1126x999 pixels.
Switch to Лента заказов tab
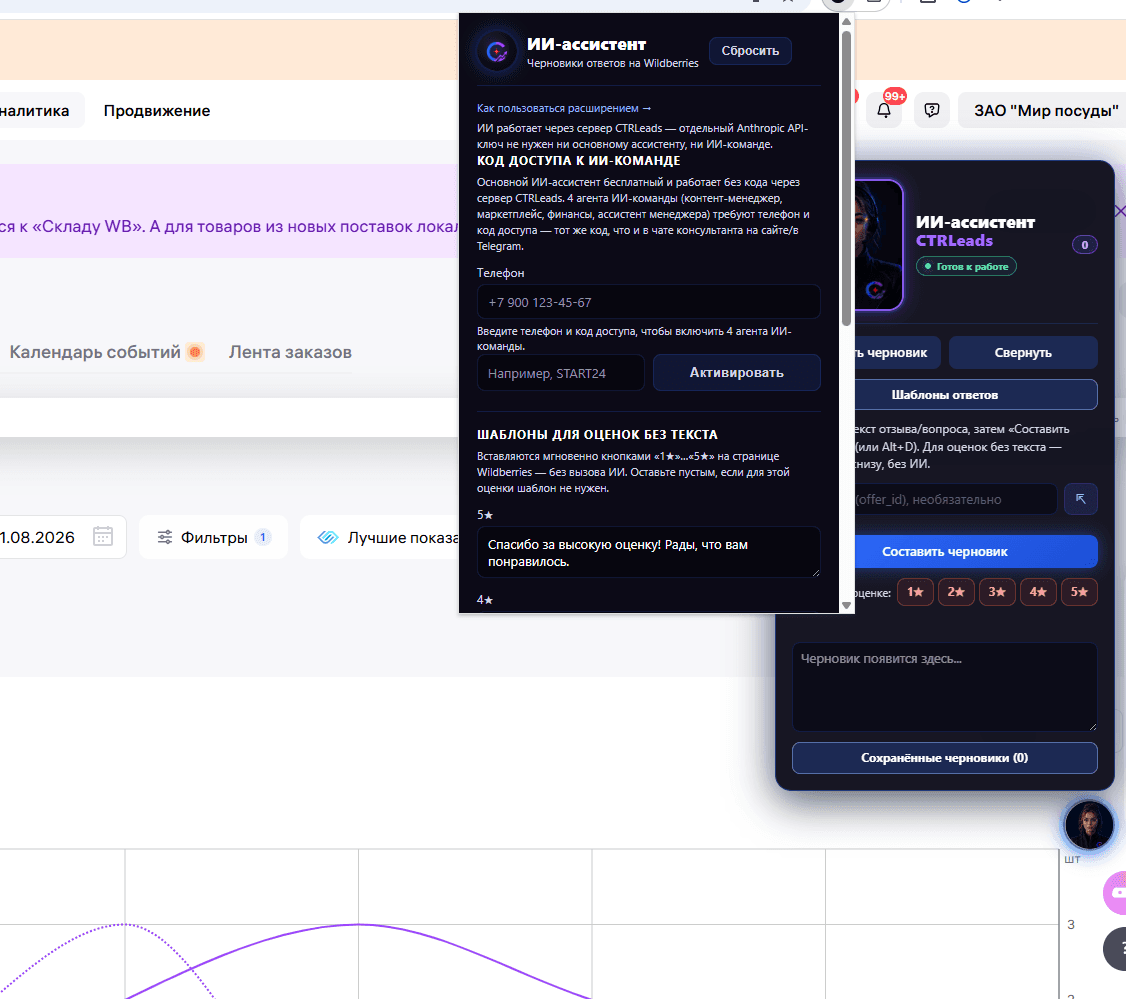[290, 352]
